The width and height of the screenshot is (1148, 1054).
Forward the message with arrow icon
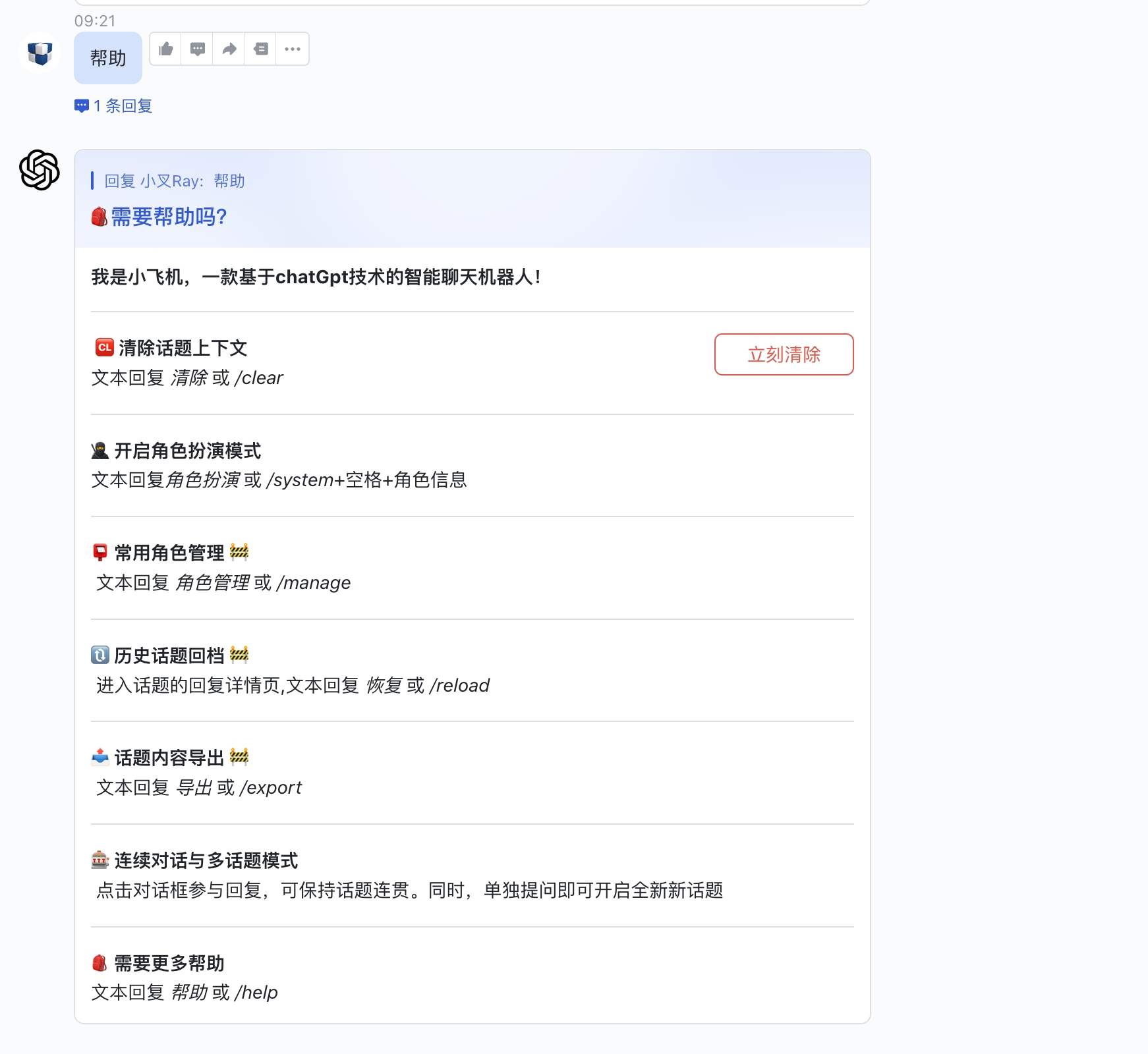(229, 49)
